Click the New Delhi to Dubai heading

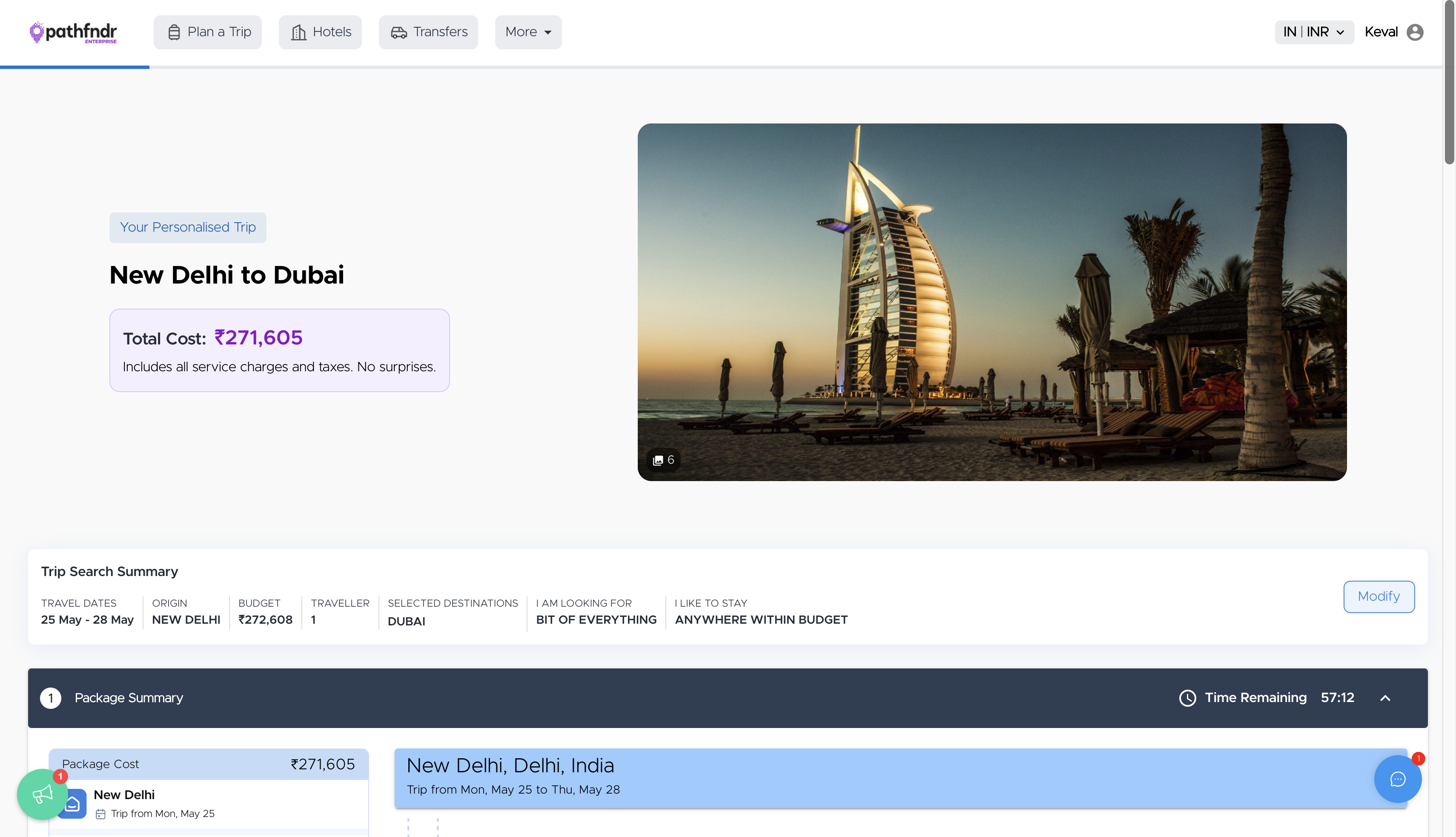click(x=227, y=275)
